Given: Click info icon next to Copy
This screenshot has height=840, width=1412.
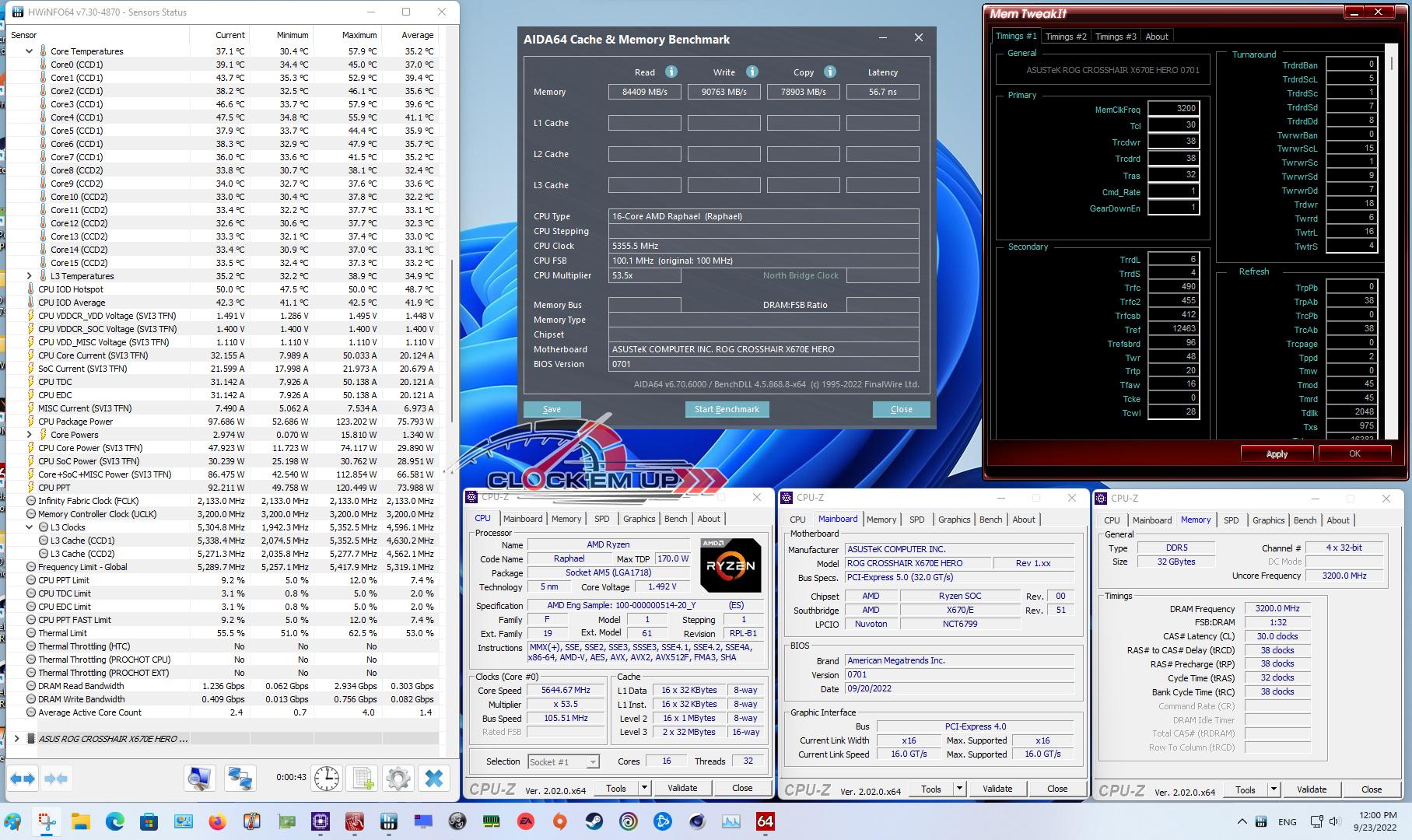Looking at the screenshot, I should (x=830, y=72).
